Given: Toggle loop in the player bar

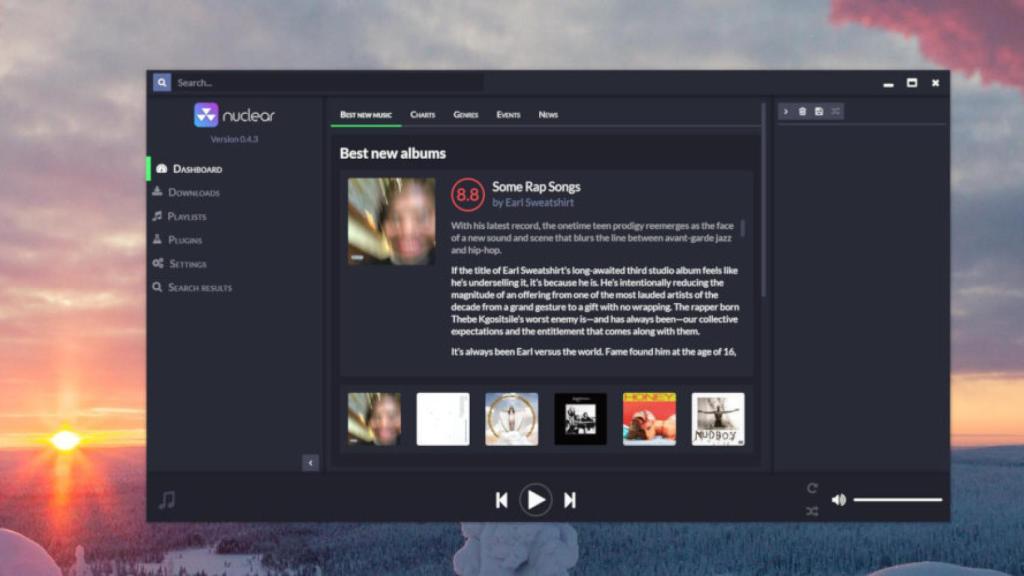Looking at the screenshot, I should pyautogui.click(x=812, y=488).
